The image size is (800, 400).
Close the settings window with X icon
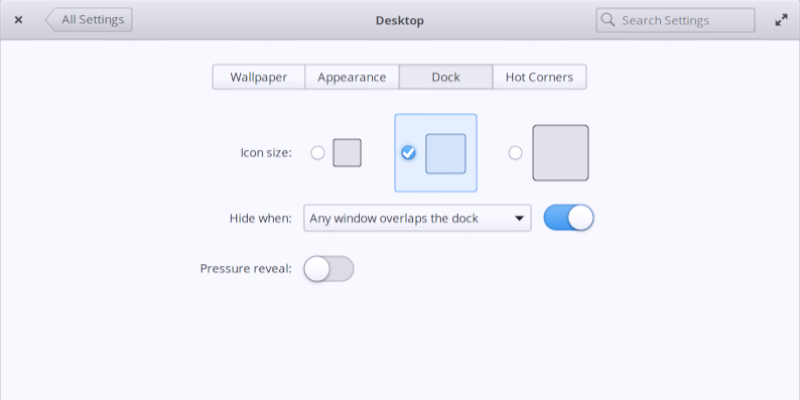[x=18, y=20]
